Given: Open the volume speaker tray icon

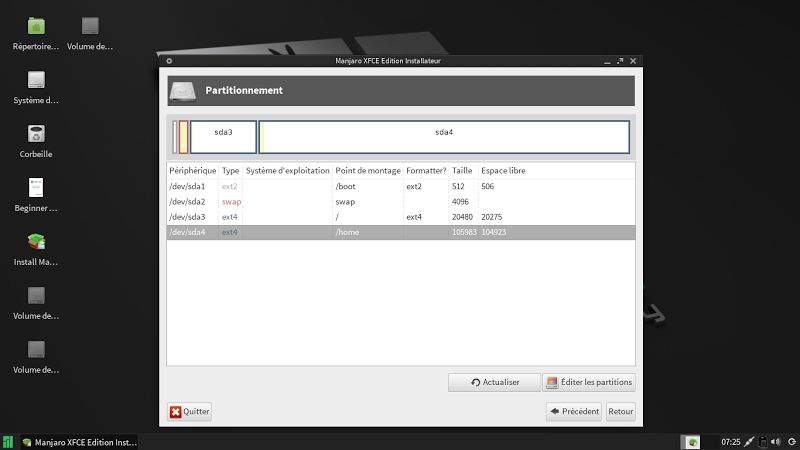Looking at the screenshot, I should (776, 442).
